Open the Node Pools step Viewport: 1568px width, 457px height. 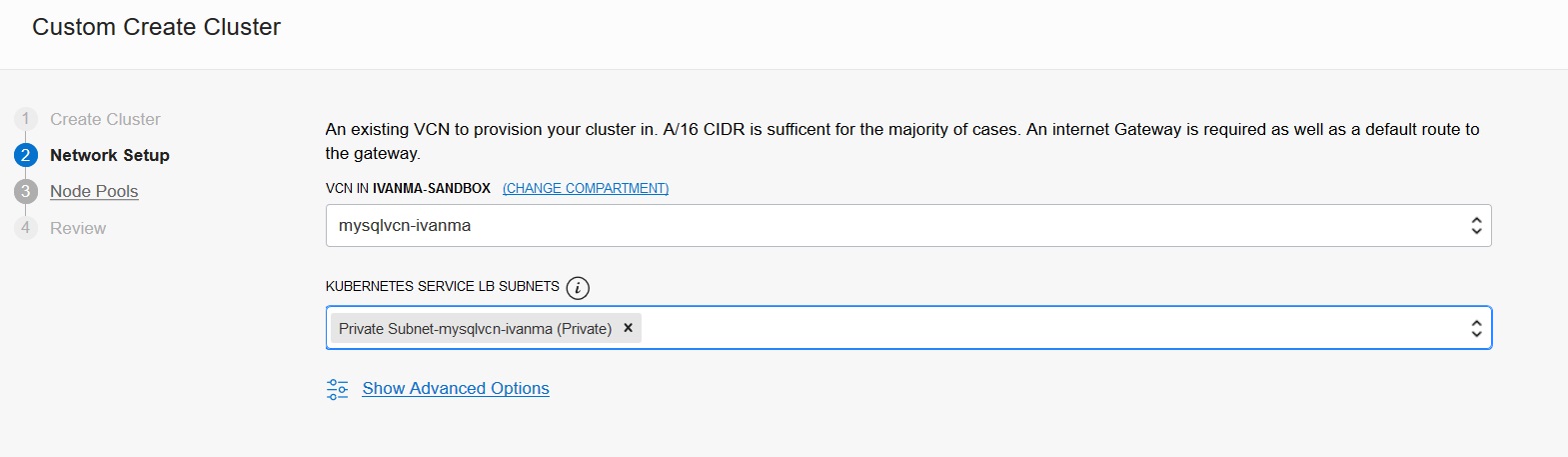point(94,191)
